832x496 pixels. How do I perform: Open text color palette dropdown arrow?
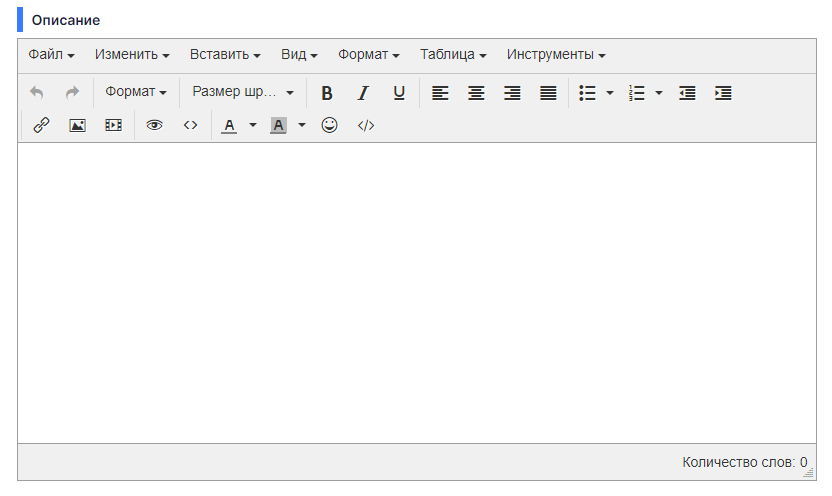click(x=253, y=125)
